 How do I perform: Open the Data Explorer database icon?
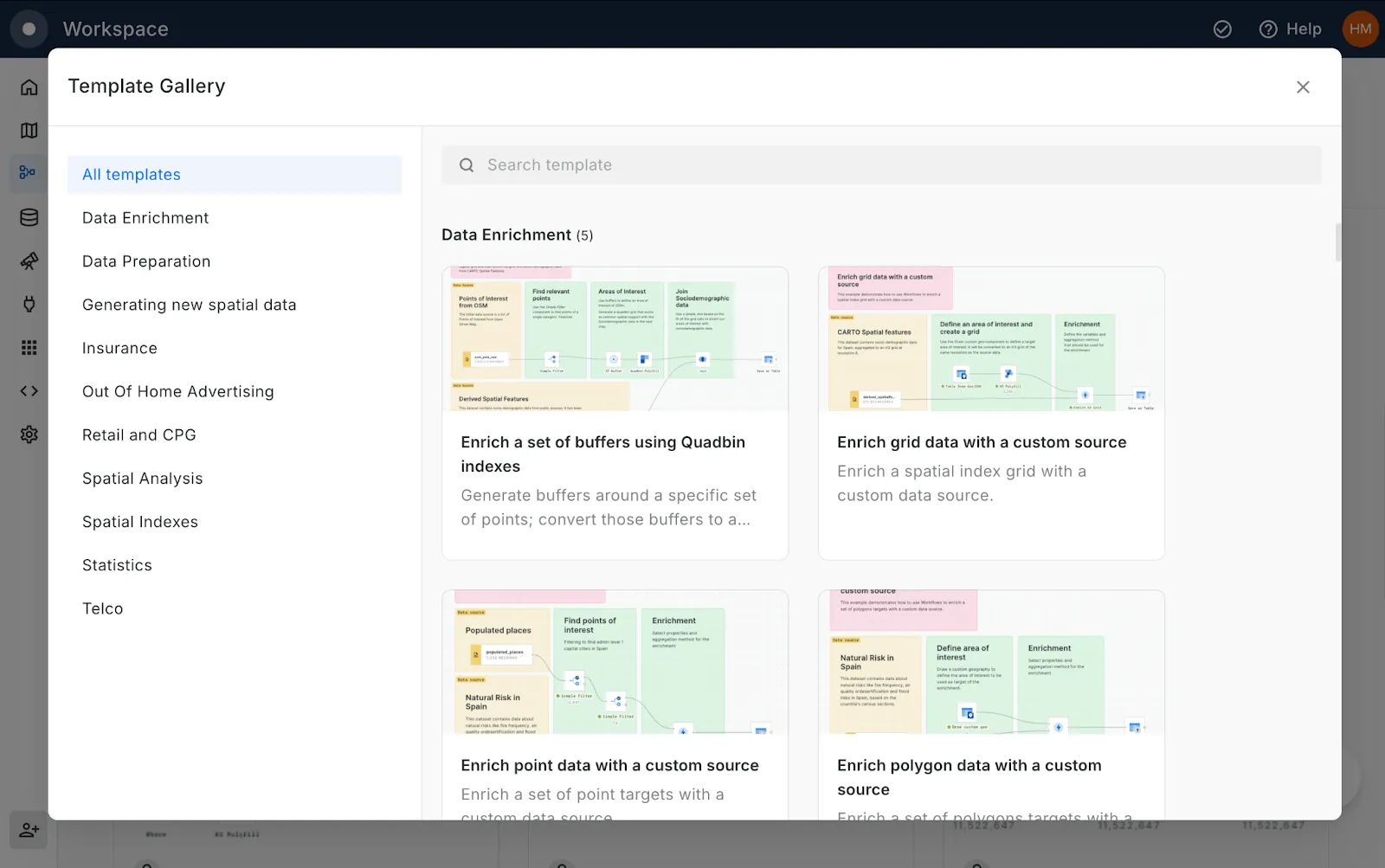click(x=29, y=217)
